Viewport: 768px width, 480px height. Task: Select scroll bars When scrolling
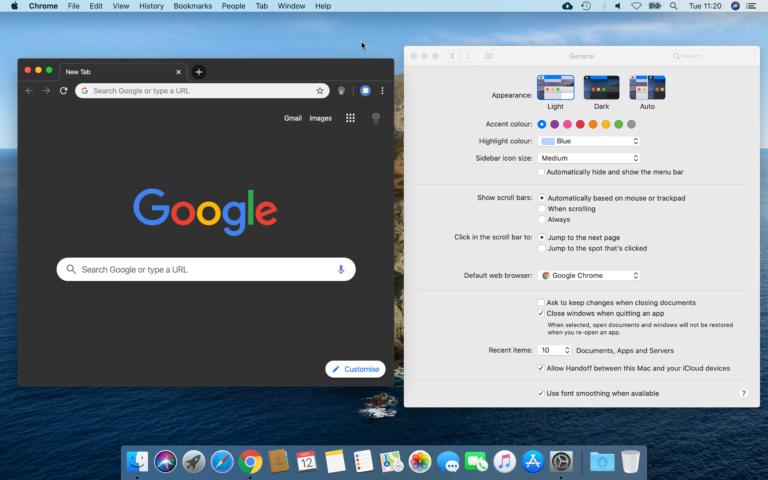(x=541, y=209)
